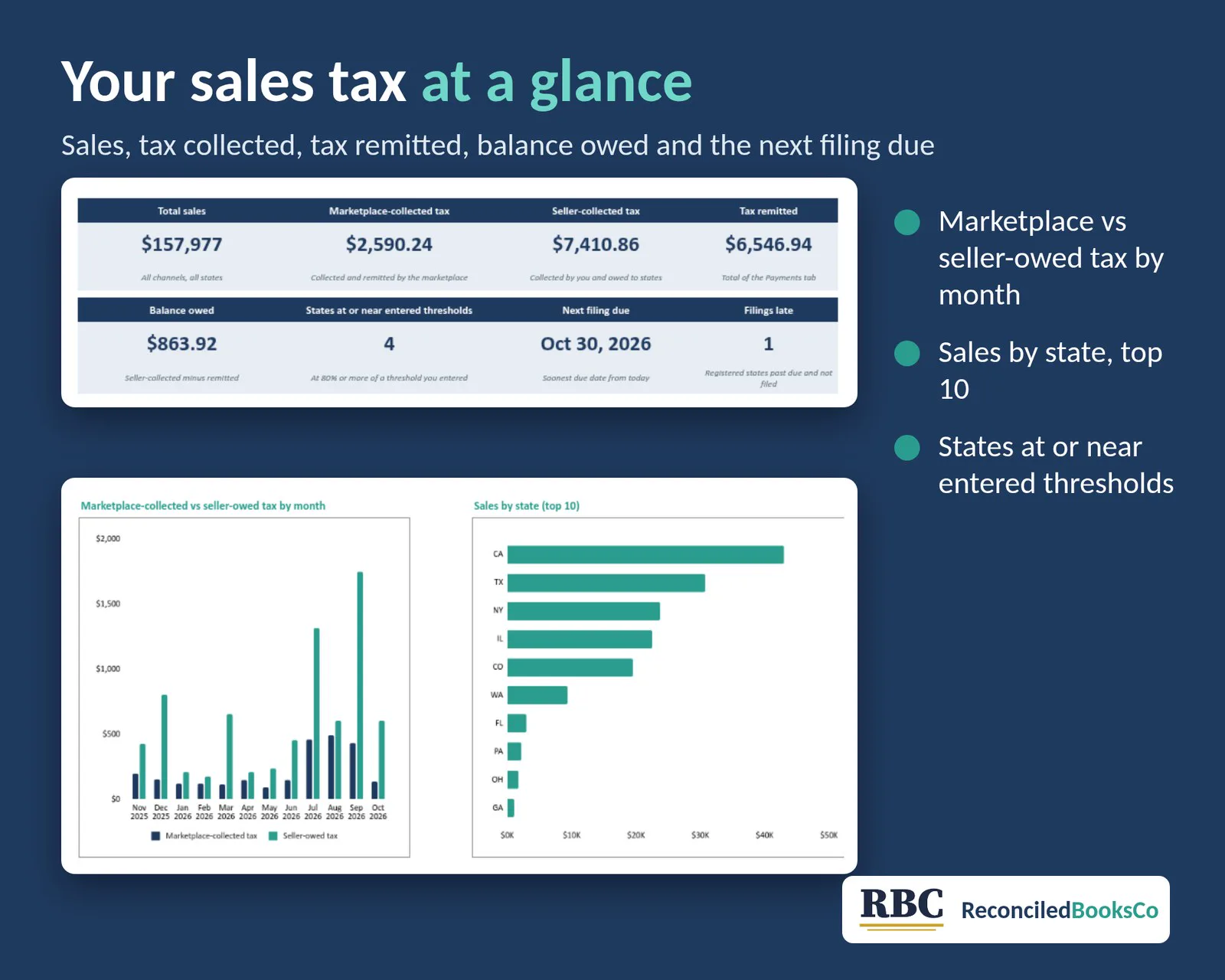Screen dimensions: 1225x980
Task: Click the $50K axis label on the sales chart
Action: (828, 835)
